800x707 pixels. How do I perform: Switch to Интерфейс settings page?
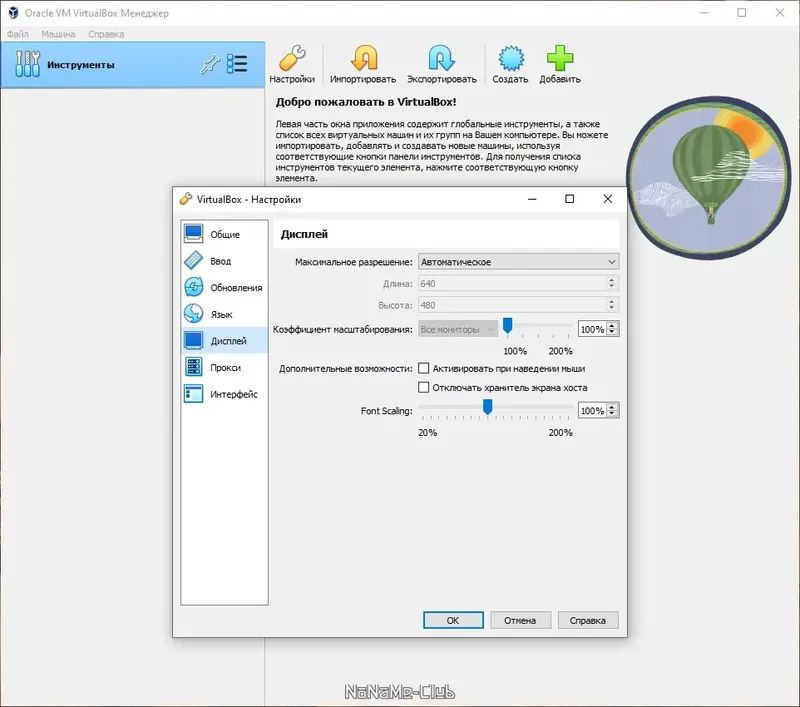[x=224, y=394]
